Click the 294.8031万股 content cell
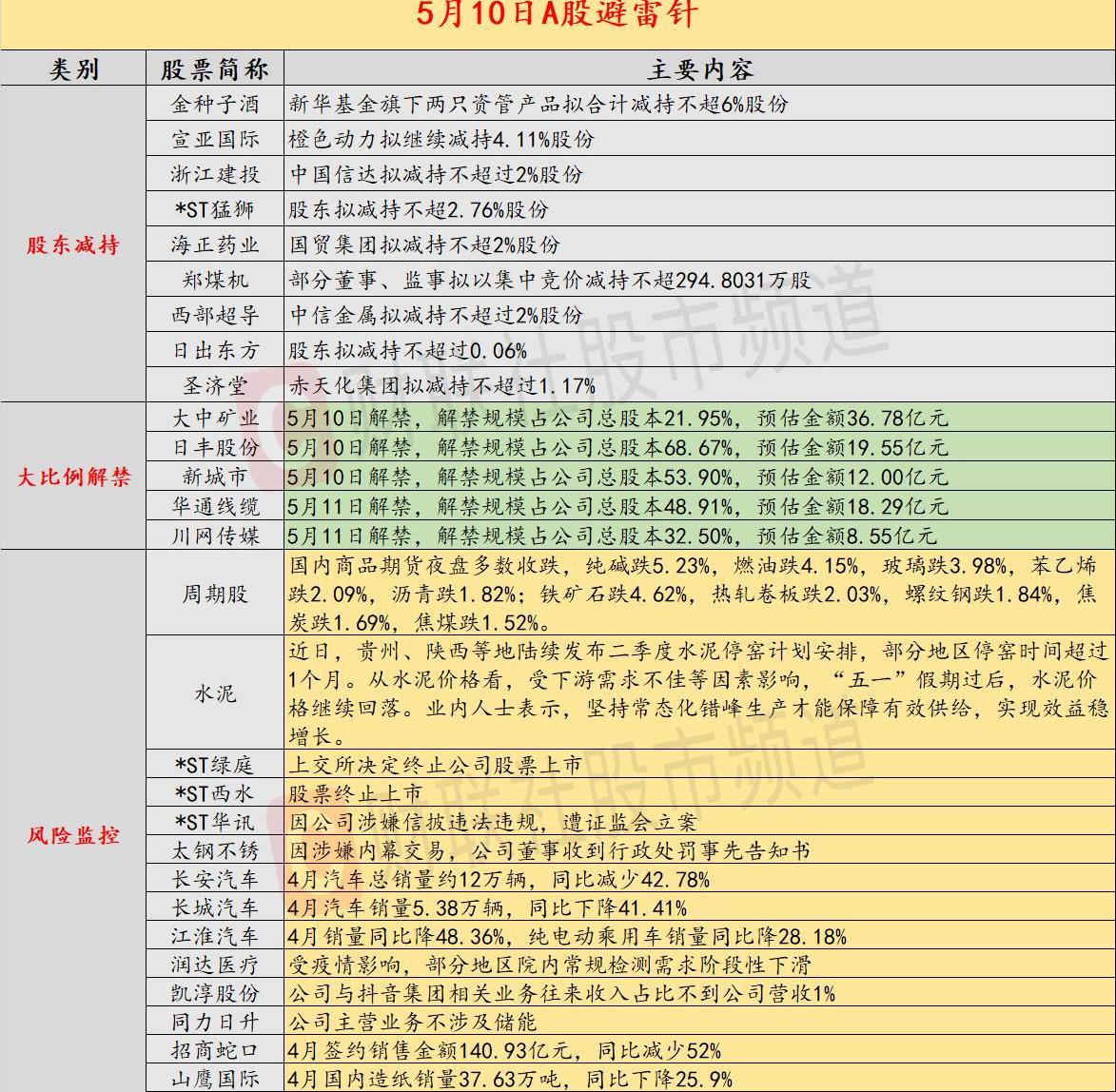The width and height of the screenshot is (1116, 1092). (x=699, y=280)
